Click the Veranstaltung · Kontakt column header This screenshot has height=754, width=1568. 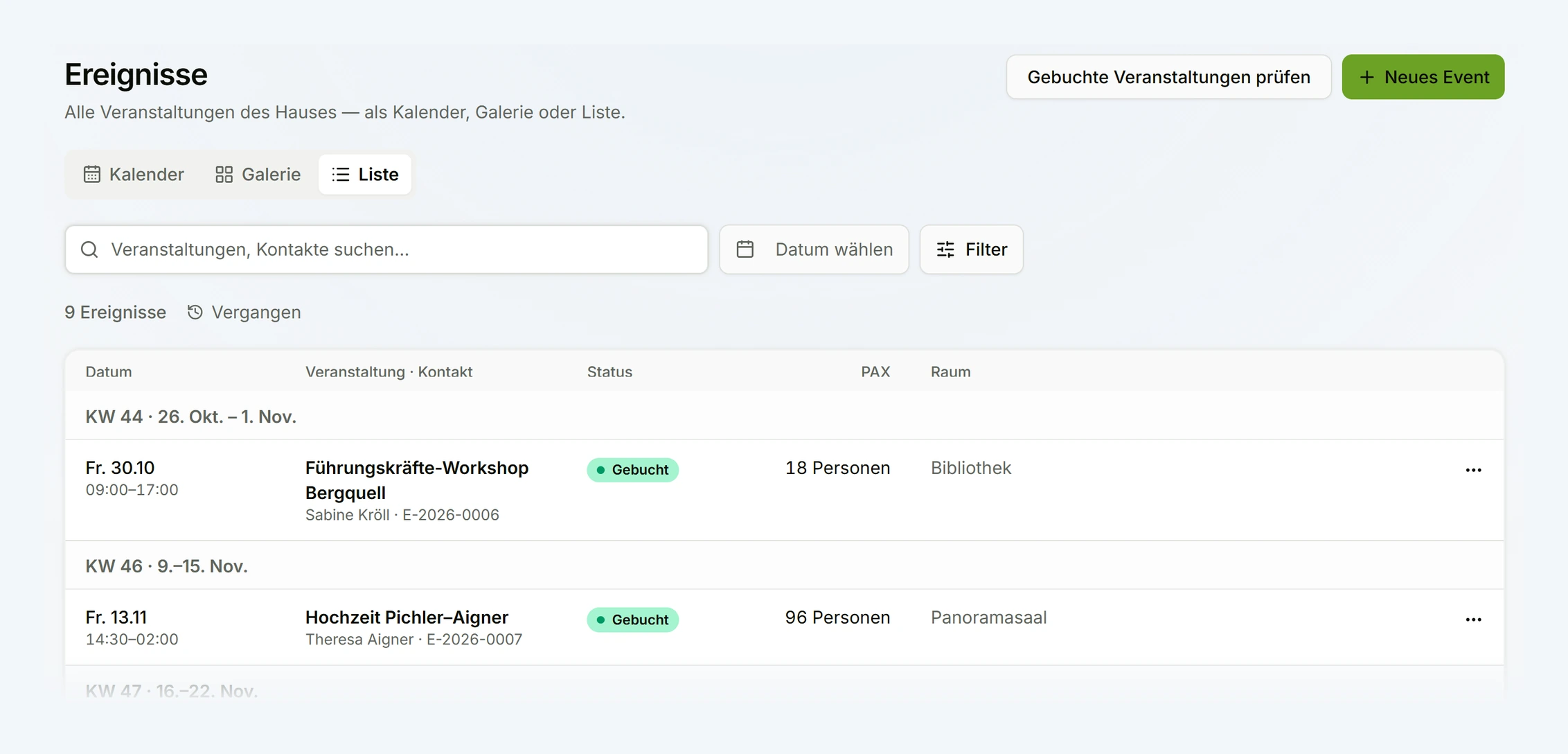point(389,371)
